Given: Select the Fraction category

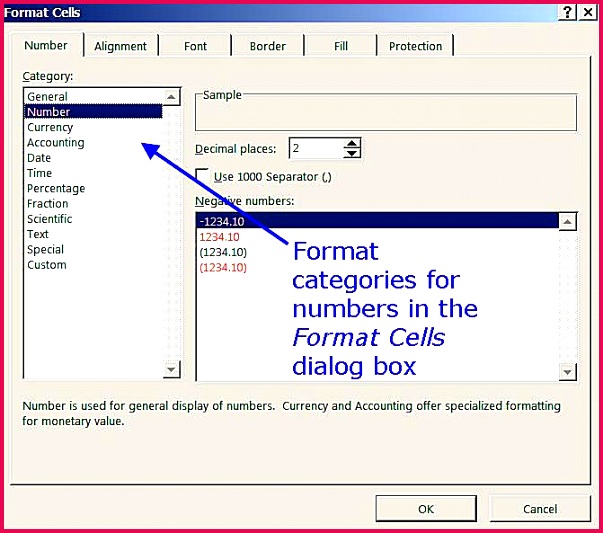Looking at the screenshot, I should tap(93, 203).
